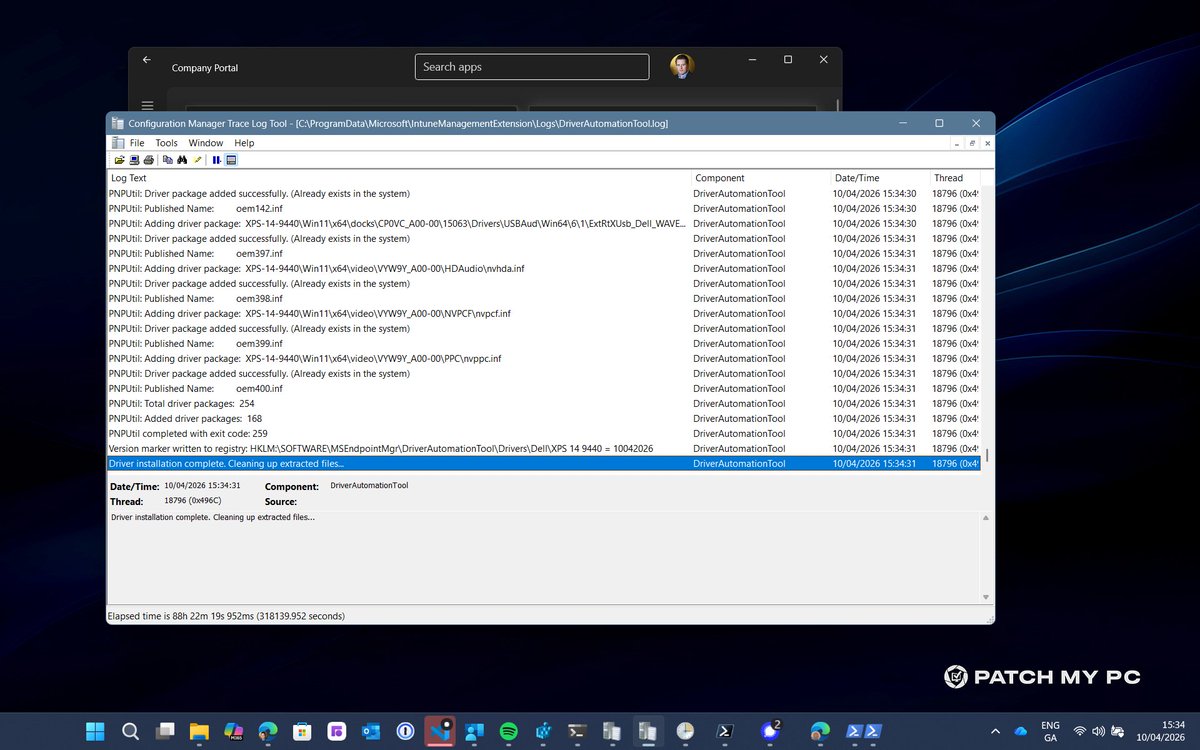1200x750 pixels.
Task: Open Spotify from the taskbar
Action: [508, 731]
